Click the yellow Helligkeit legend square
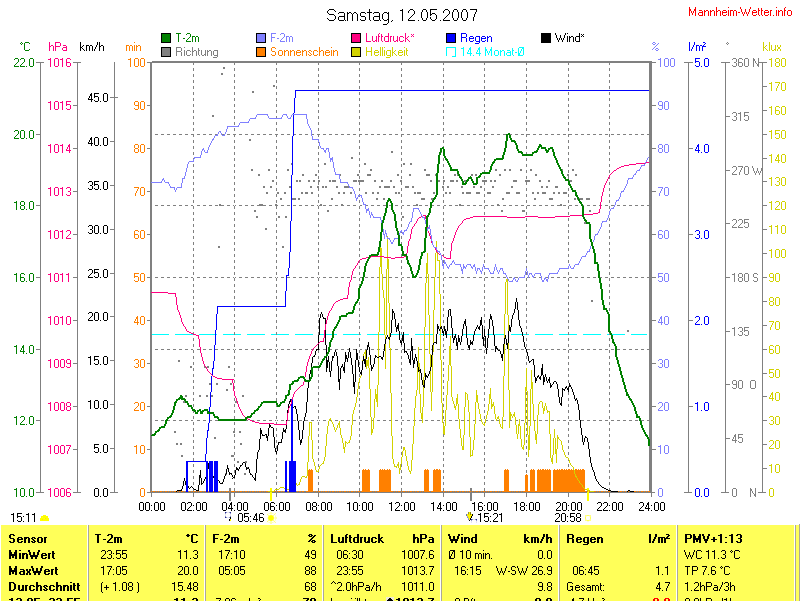800x601 pixels. 356,51
